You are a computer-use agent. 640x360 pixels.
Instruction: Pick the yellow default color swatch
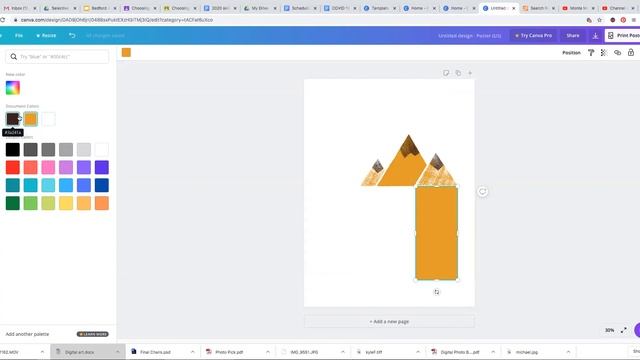[x=66, y=203]
